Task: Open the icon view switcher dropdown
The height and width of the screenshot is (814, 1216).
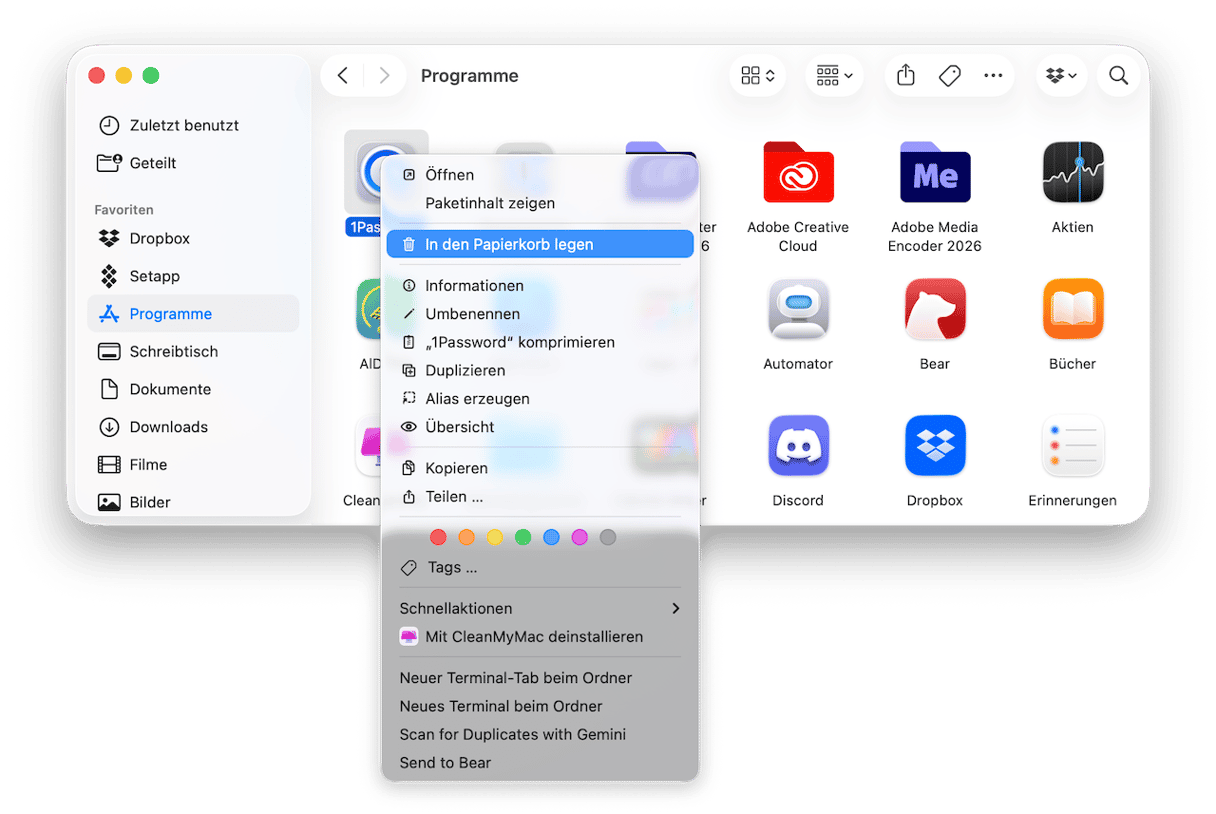Action: tap(757, 76)
